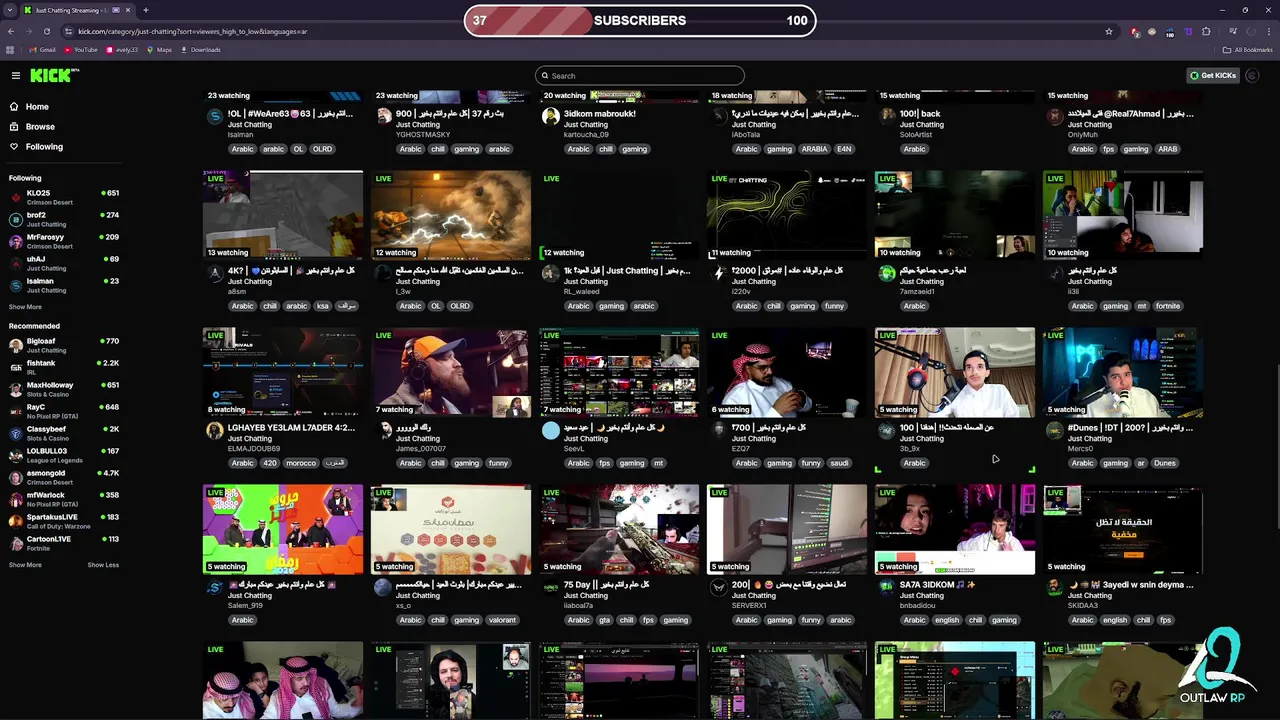
Task: Click Get KICKs button
Action: click(x=1213, y=76)
